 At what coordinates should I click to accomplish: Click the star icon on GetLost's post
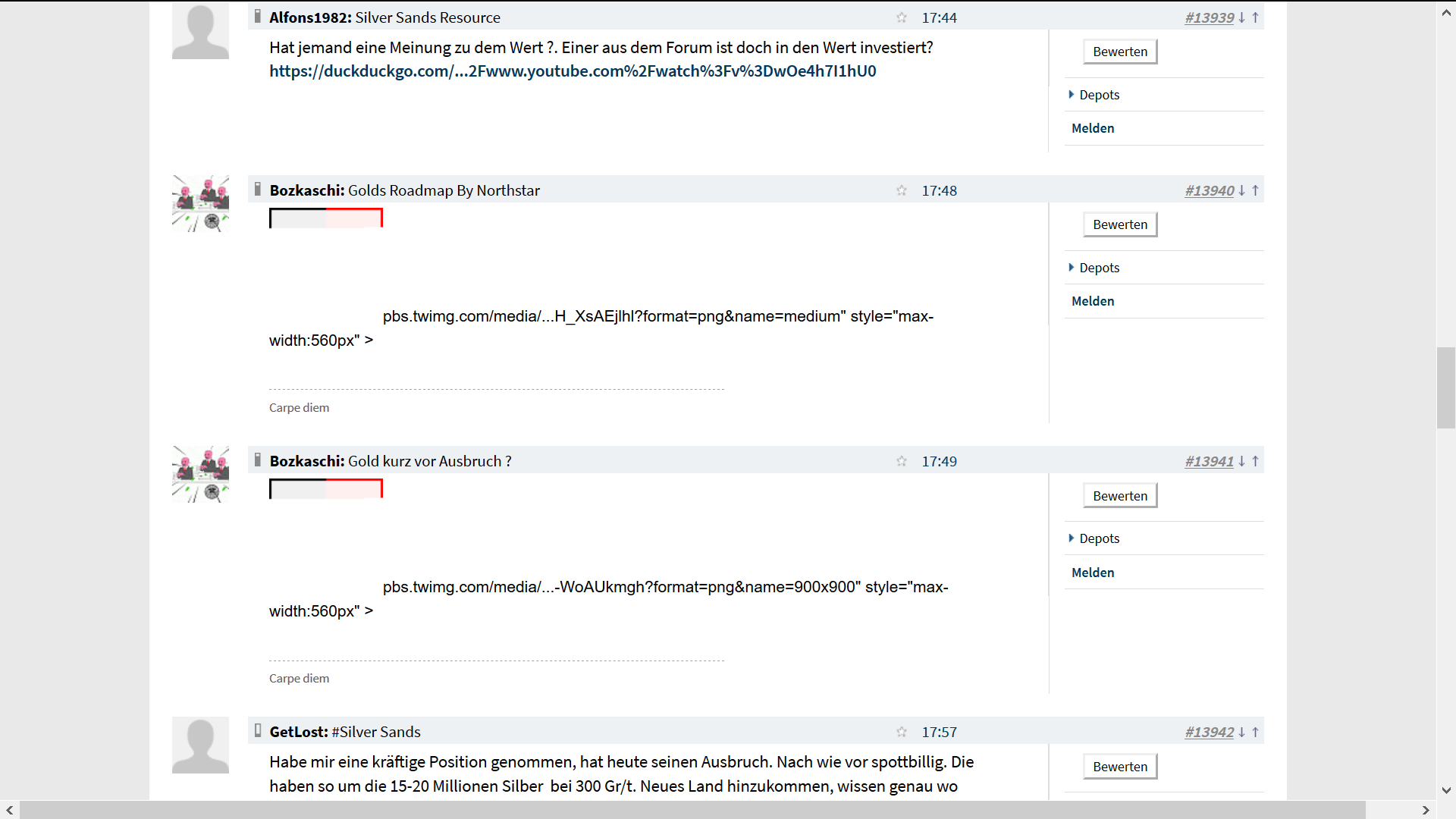901,732
